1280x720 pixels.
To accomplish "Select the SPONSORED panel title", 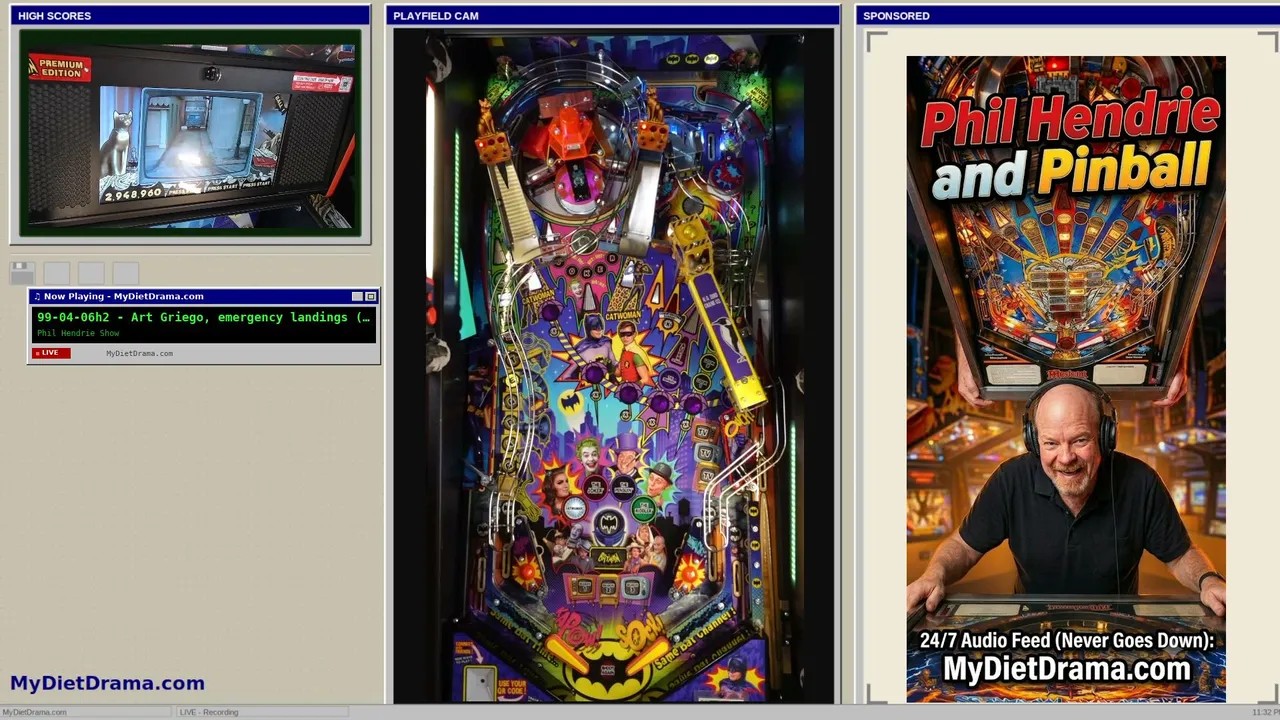I will pos(896,16).
